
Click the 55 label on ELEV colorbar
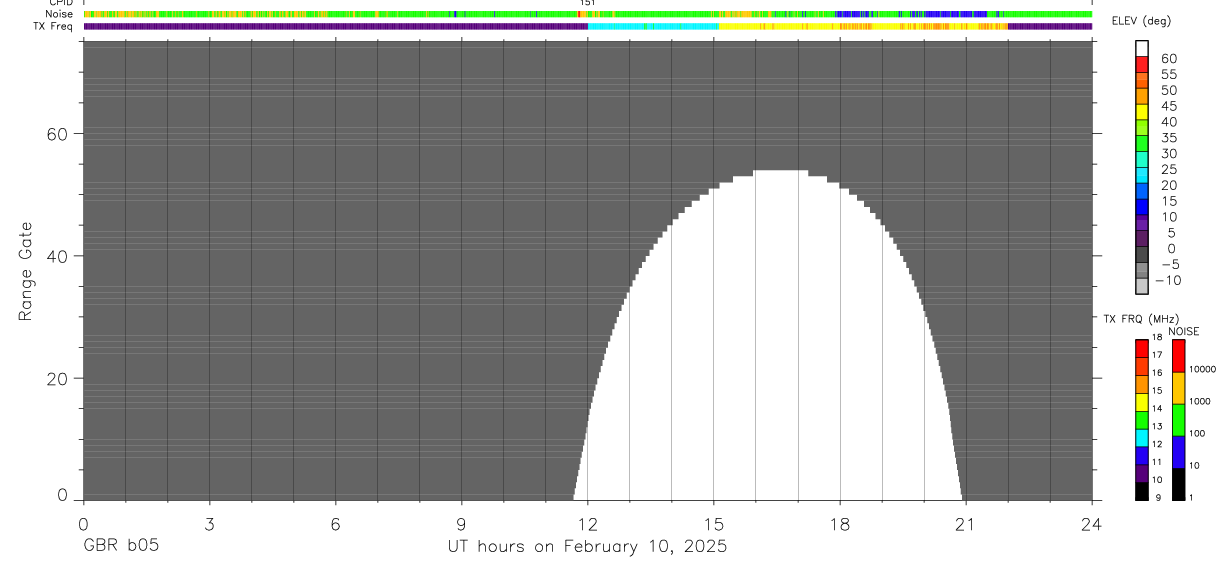(x=1168, y=75)
